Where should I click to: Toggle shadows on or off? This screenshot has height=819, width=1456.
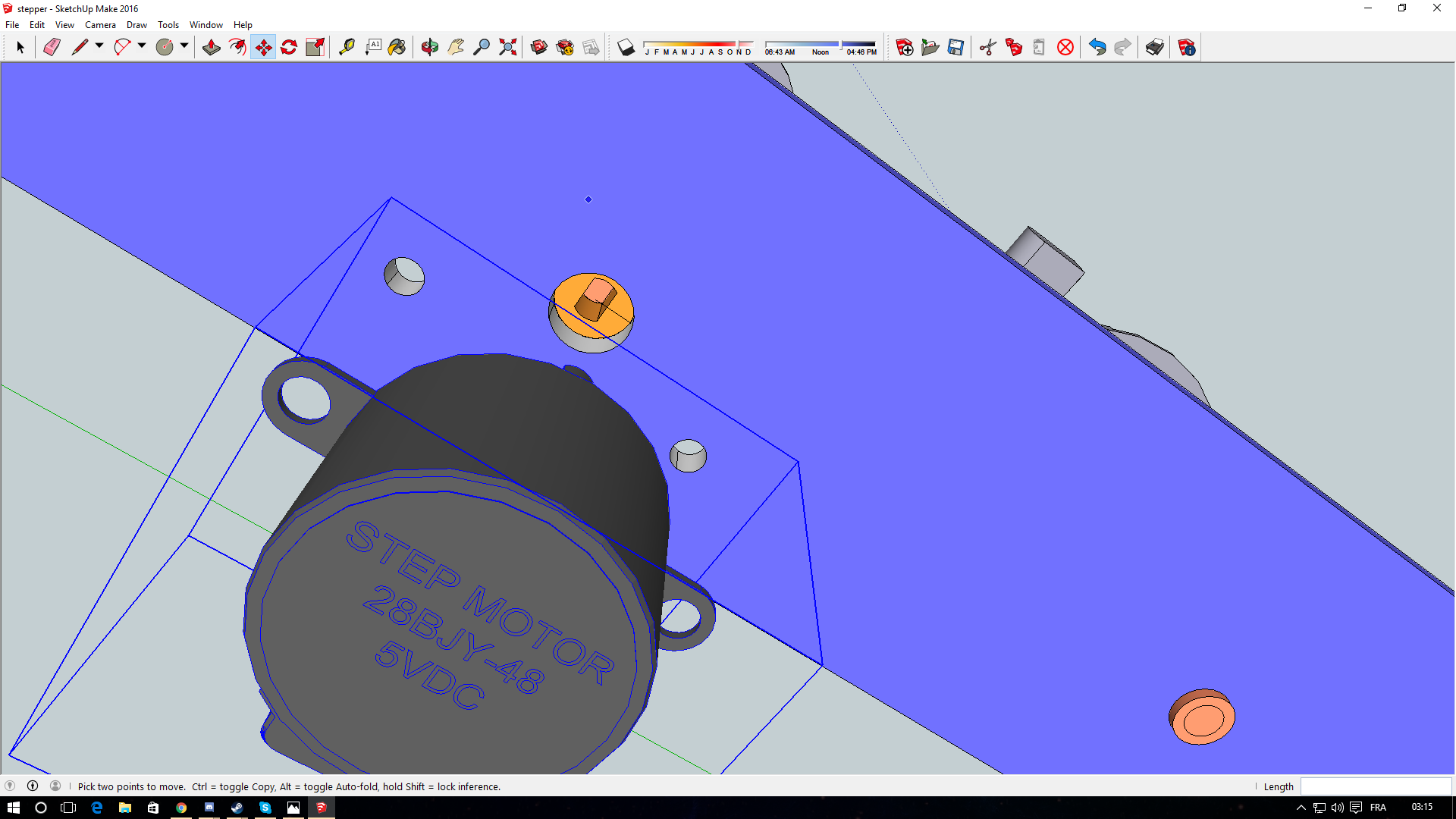624,47
